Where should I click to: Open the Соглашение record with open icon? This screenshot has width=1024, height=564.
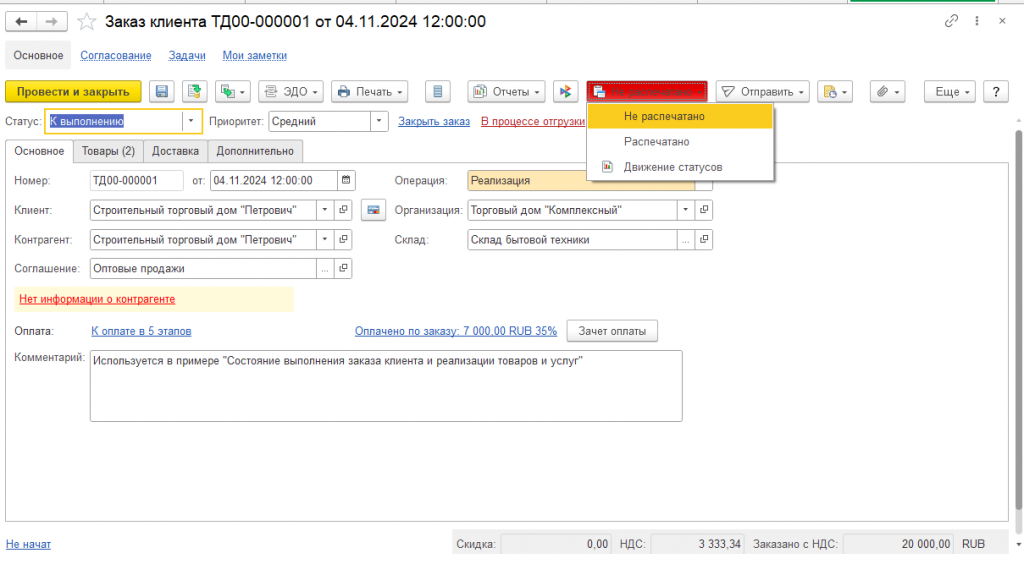[344, 269]
